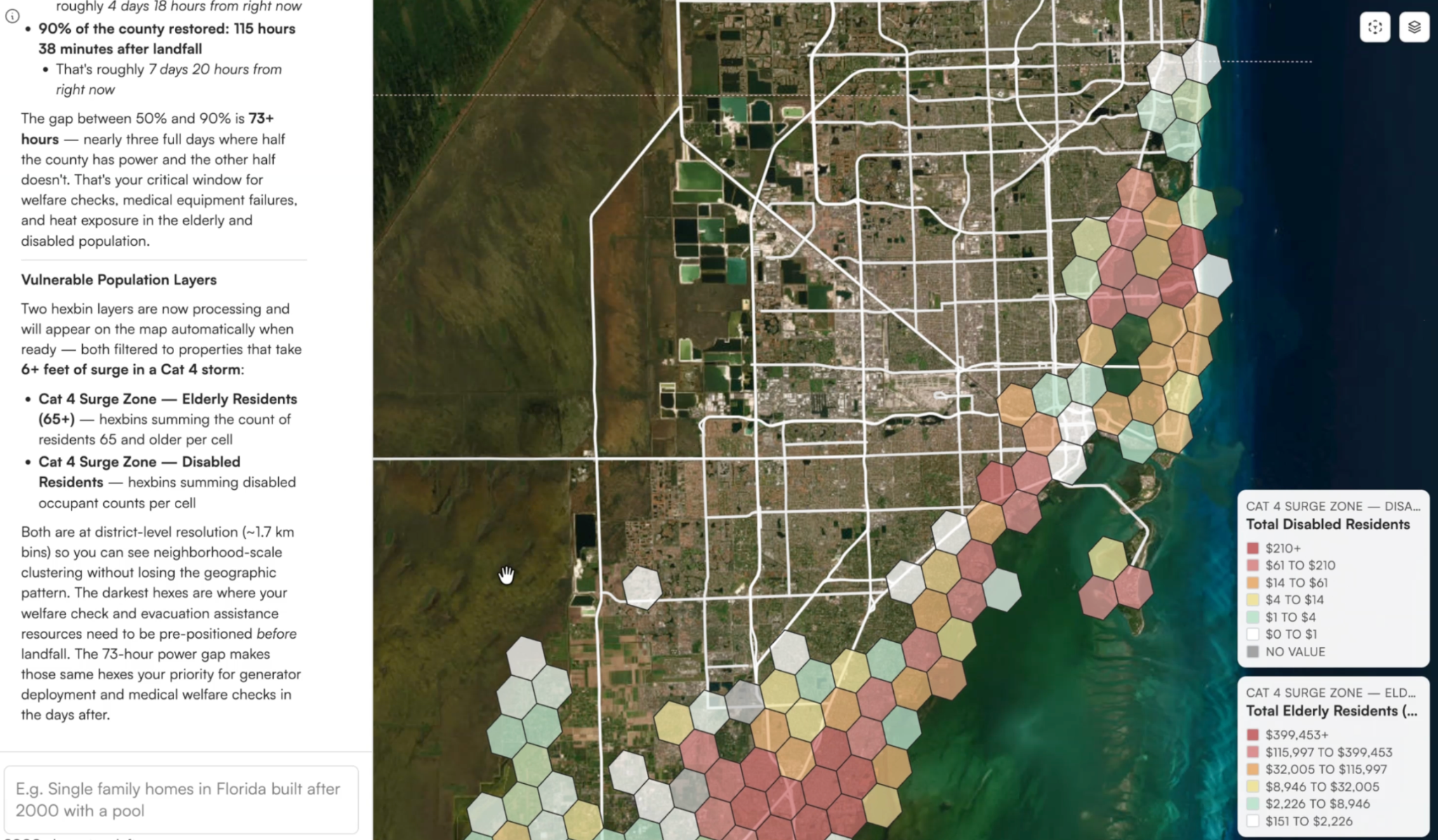Click the Vulnerable Population Layers heading
The width and height of the screenshot is (1438, 840).
119,279
